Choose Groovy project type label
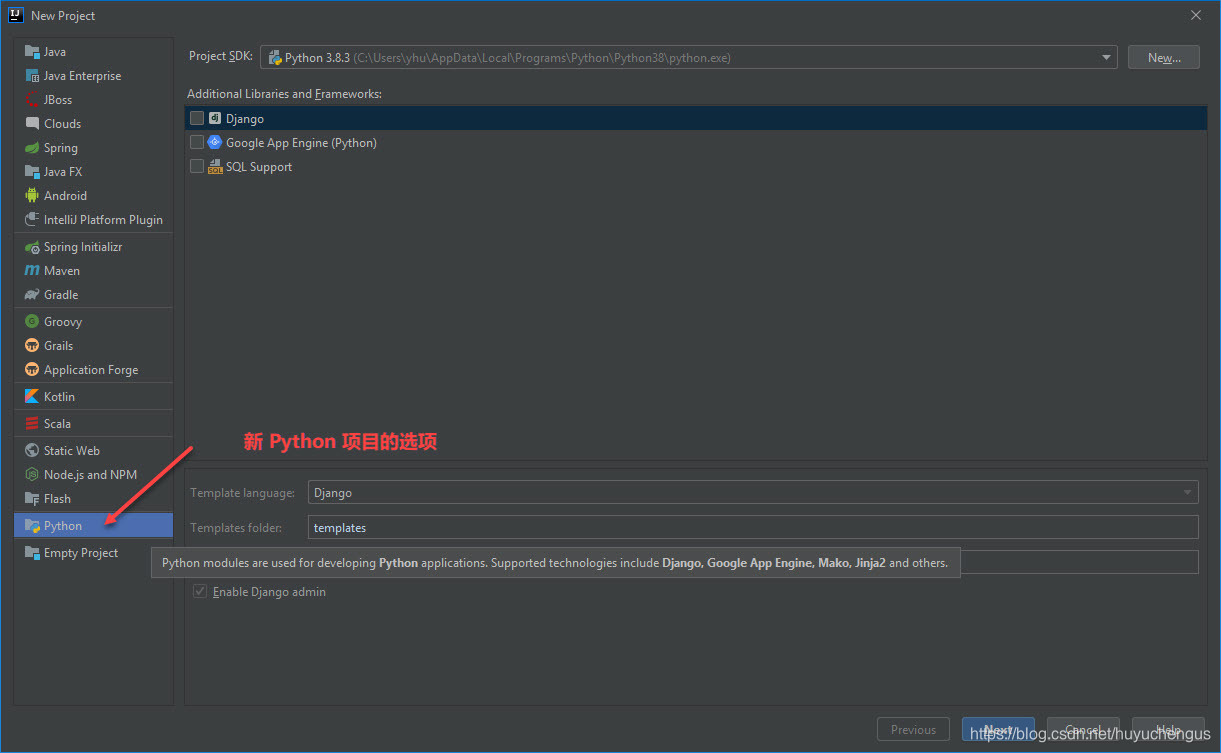This screenshot has width=1221, height=753. click(63, 322)
